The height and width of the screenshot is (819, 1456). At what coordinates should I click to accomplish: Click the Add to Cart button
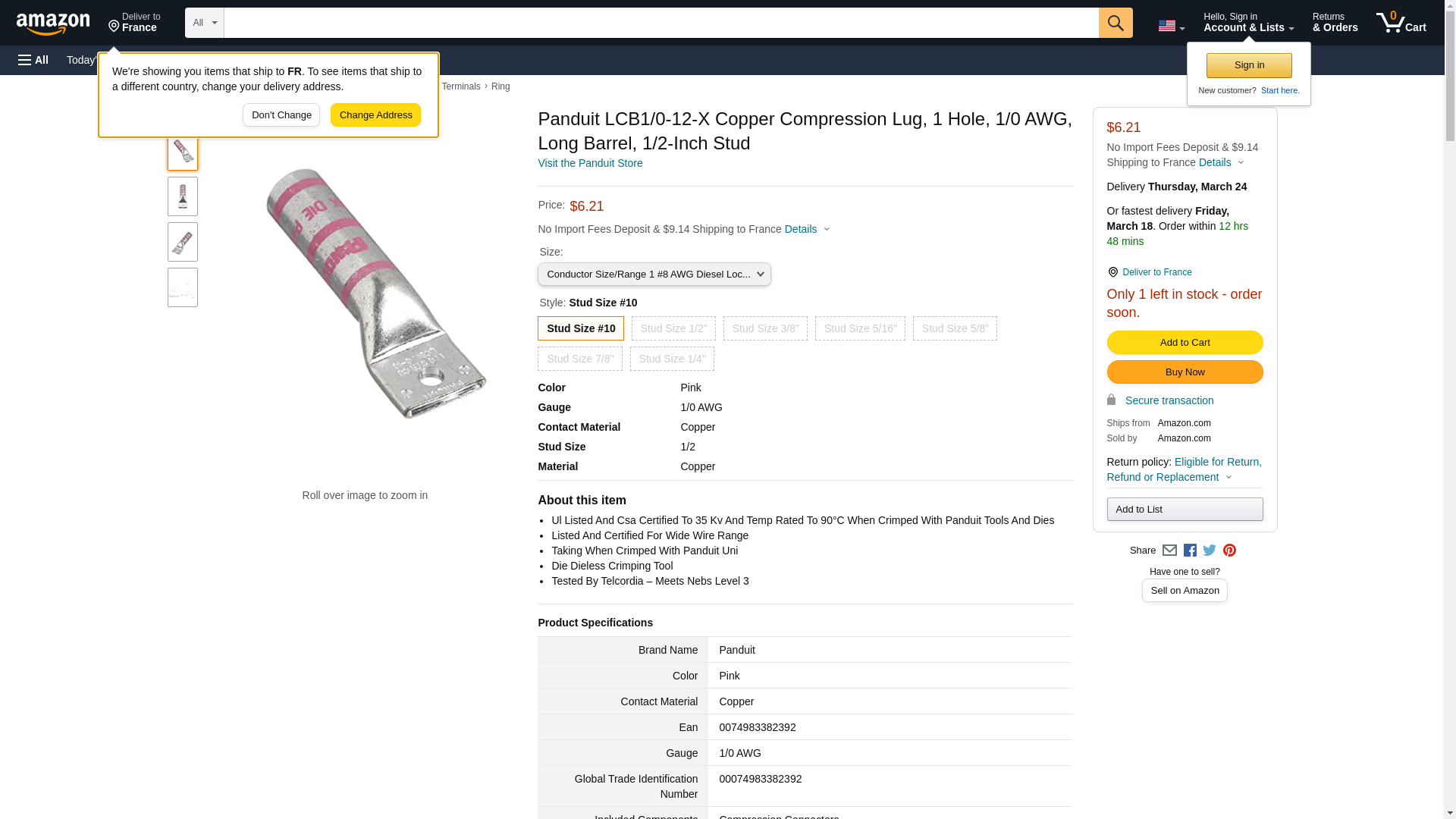click(x=1185, y=343)
